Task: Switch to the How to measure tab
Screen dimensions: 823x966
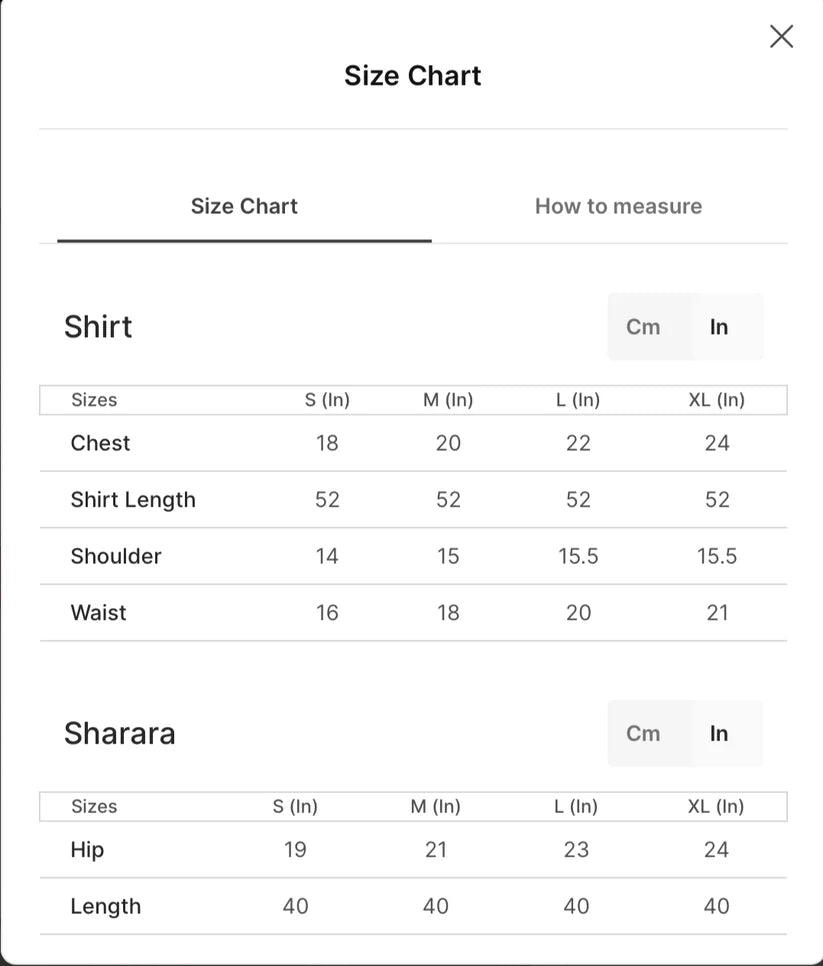Action: pos(618,206)
